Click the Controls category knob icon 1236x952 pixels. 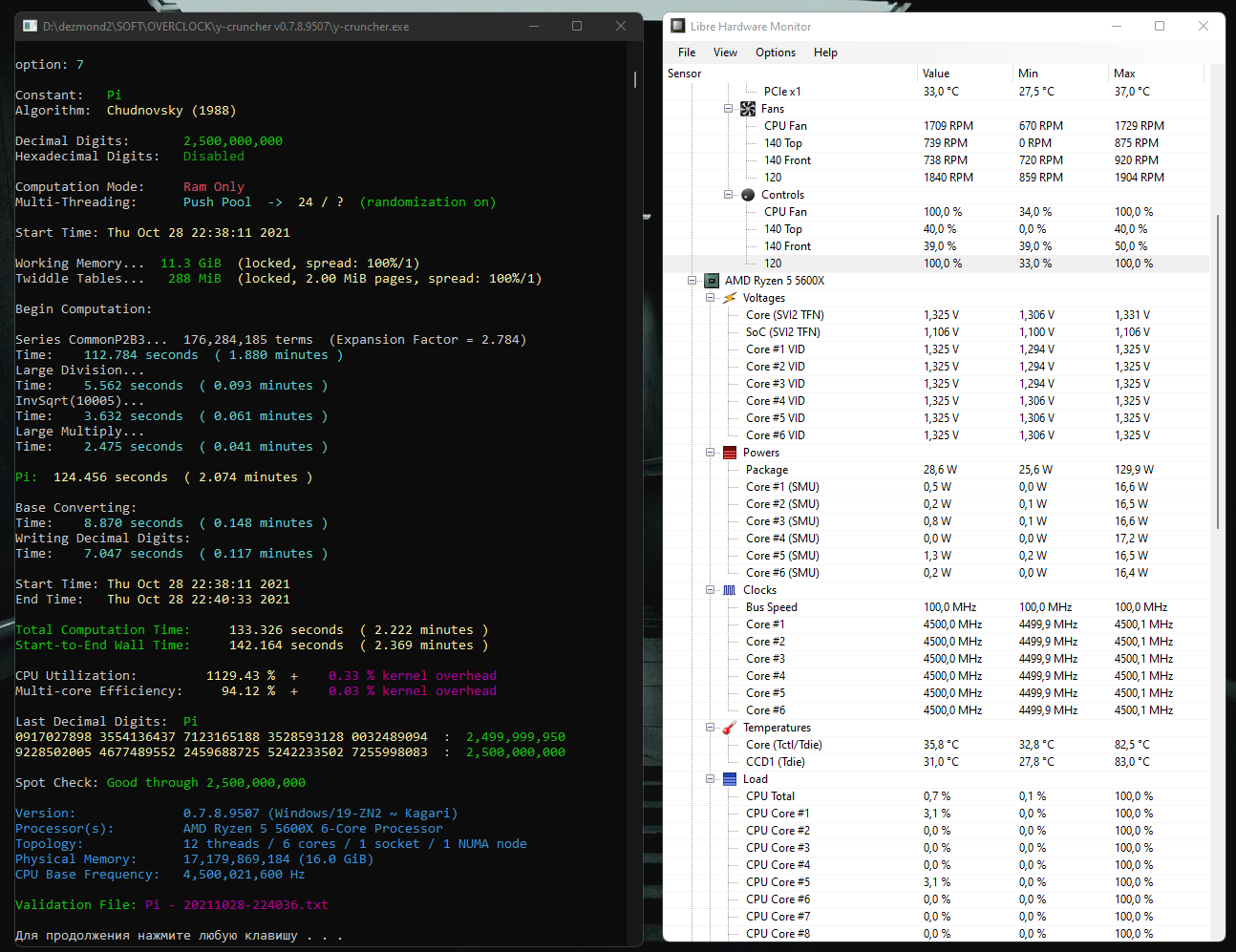pyautogui.click(x=748, y=195)
